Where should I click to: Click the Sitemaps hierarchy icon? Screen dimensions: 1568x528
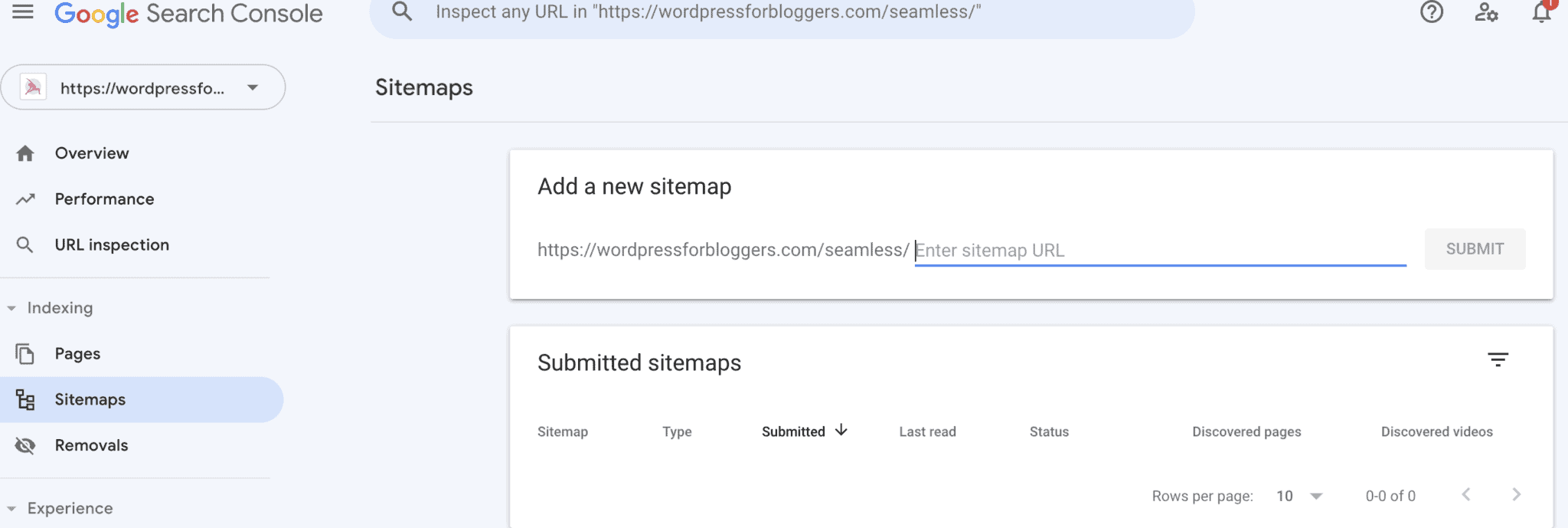(x=25, y=399)
